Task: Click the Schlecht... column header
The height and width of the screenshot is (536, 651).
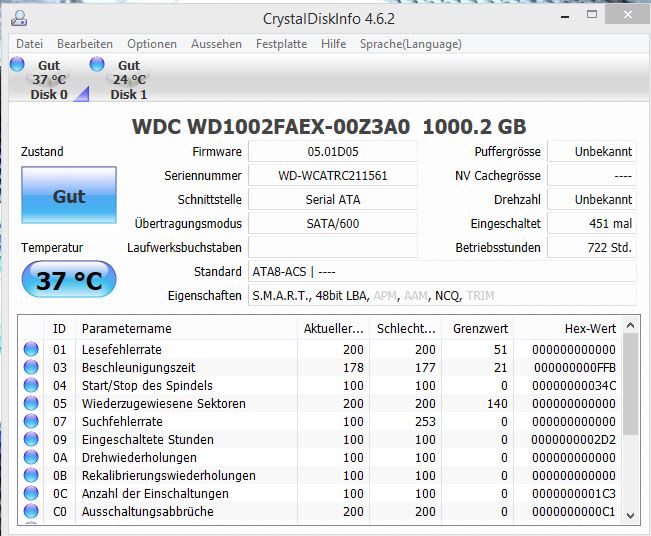Action: coord(406,328)
